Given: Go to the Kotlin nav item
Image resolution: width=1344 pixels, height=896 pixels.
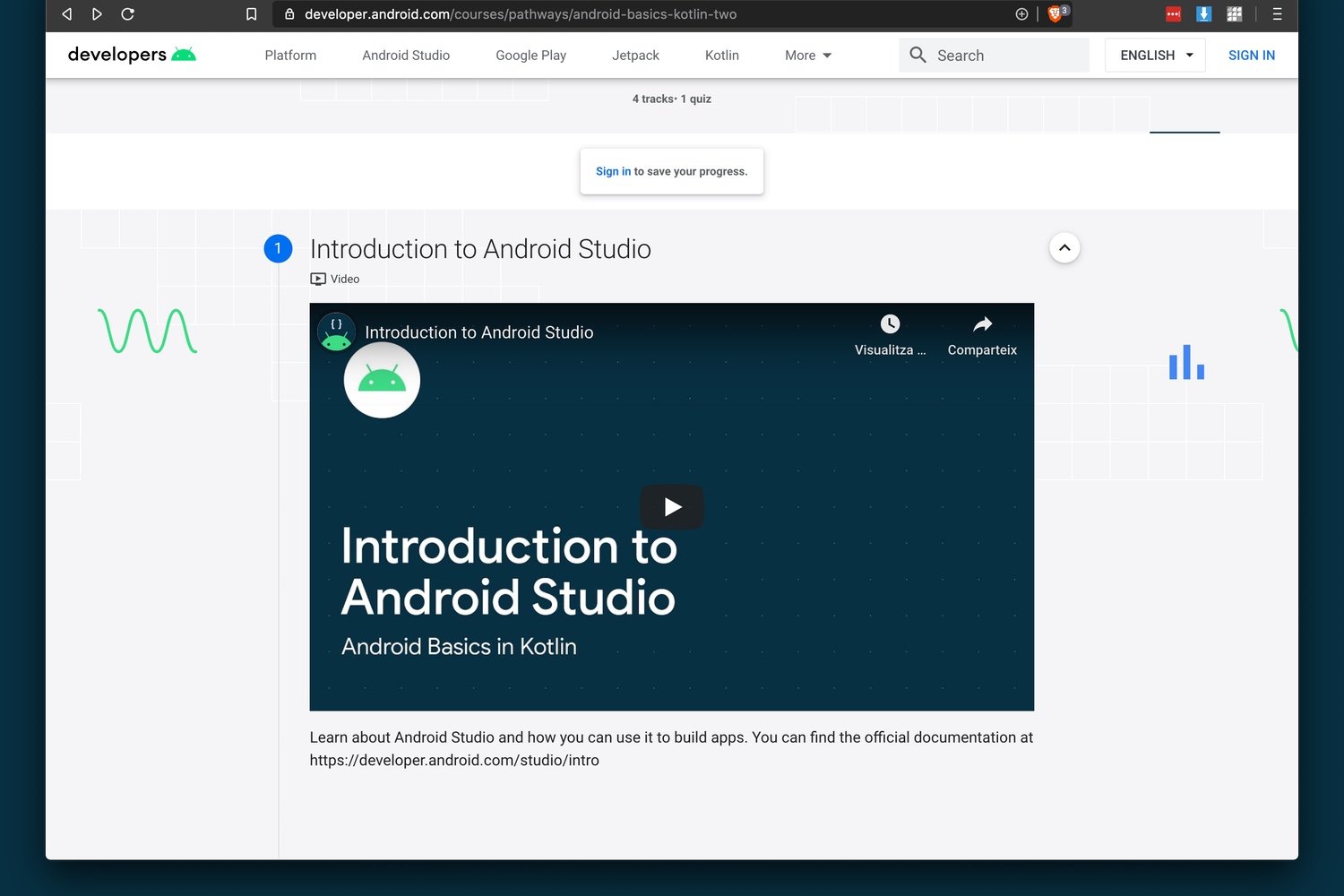Looking at the screenshot, I should pyautogui.click(x=721, y=56).
